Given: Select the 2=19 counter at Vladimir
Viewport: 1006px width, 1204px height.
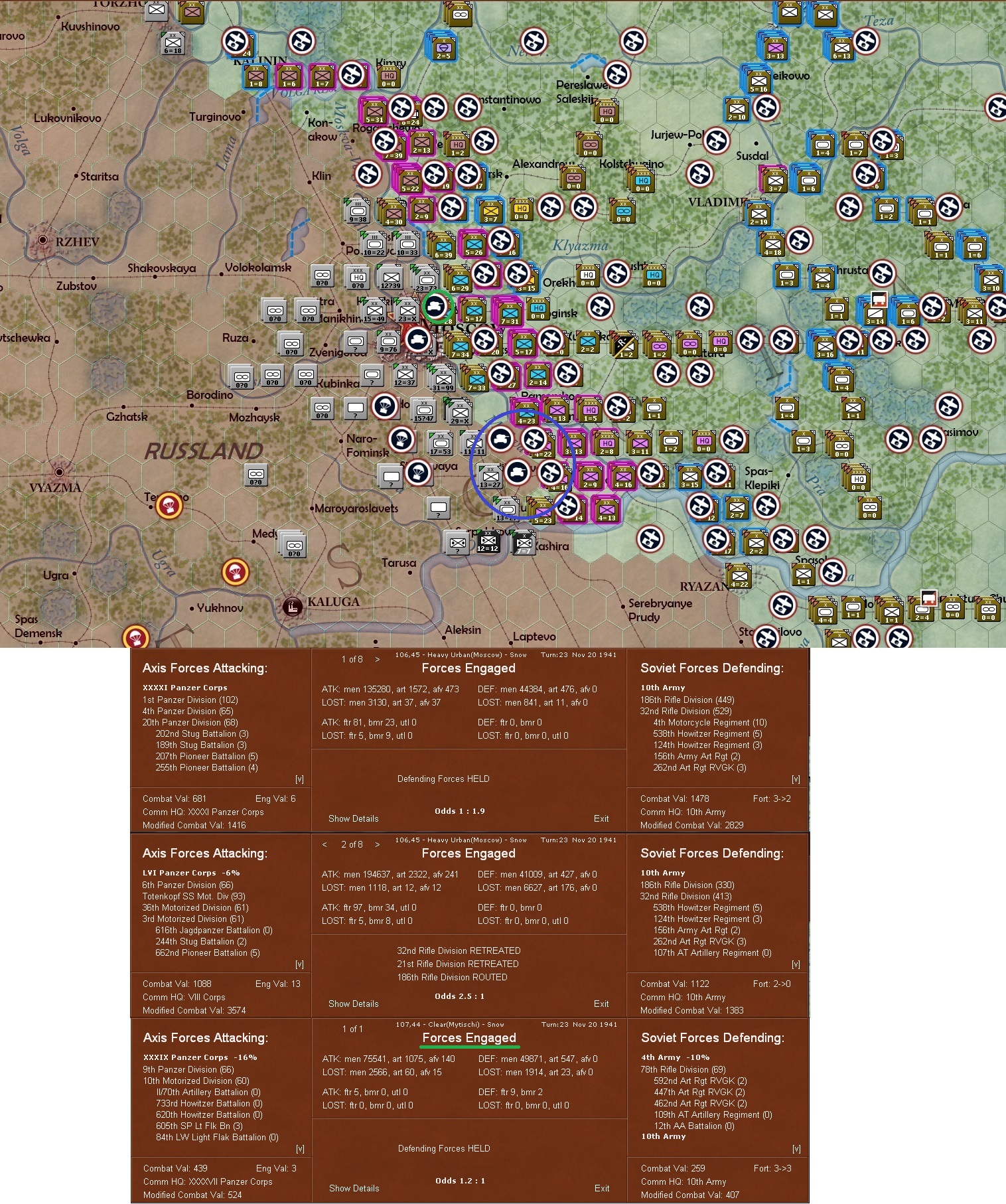Looking at the screenshot, I should pos(758,214).
